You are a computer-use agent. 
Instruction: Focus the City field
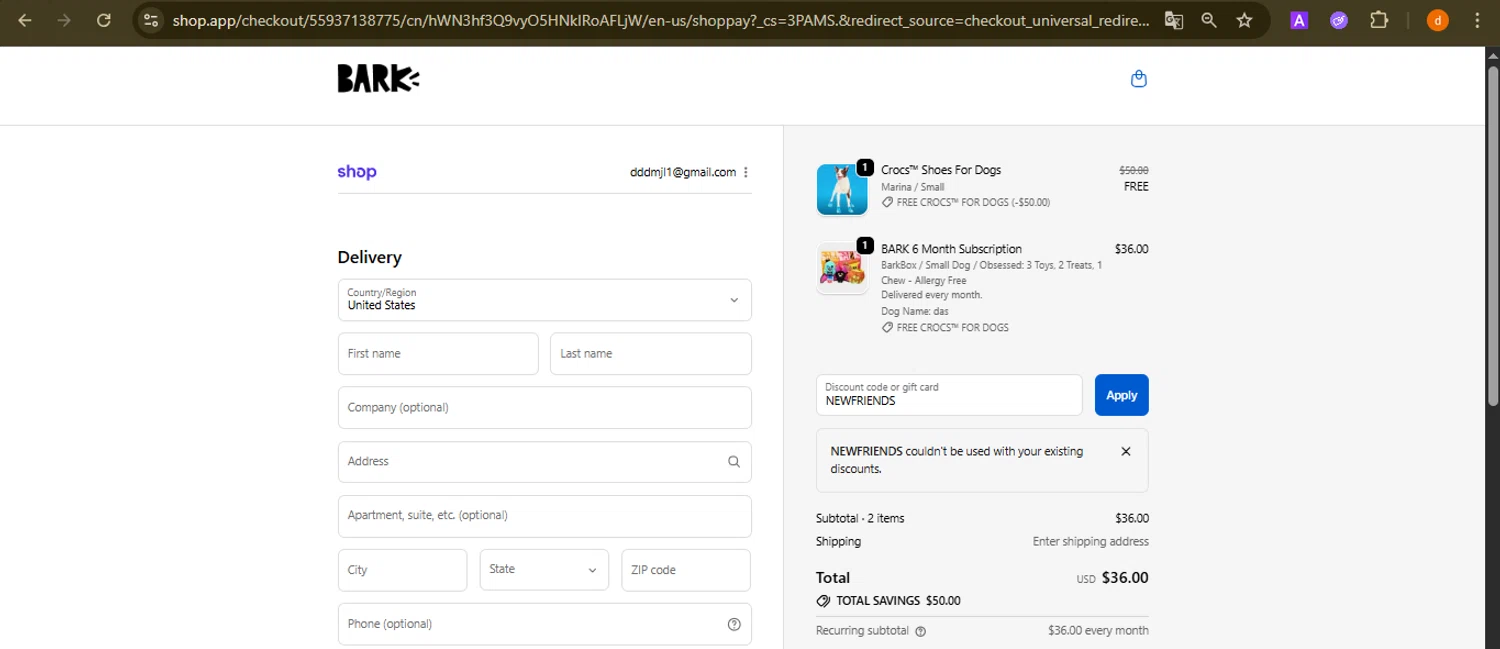[402, 570]
